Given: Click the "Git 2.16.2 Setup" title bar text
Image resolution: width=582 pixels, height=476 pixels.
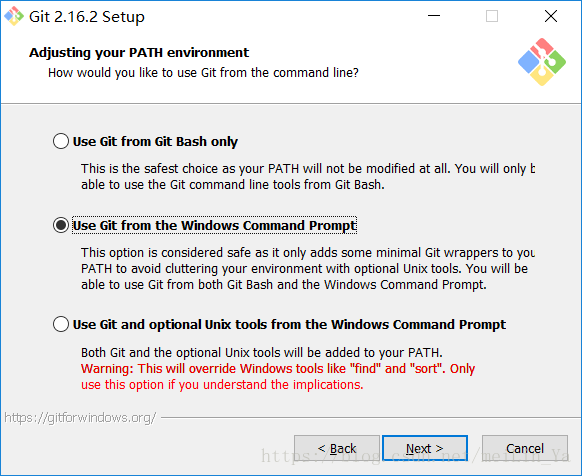Looking at the screenshot, I should [x=87, y=17].
